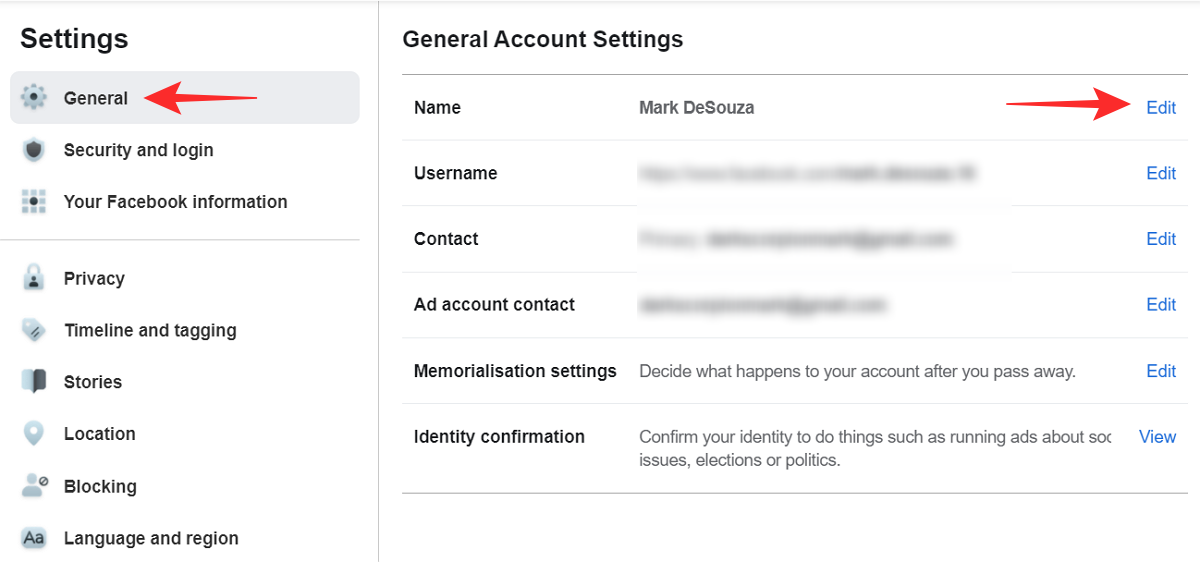The image size is (1200, 562).
Task: Edit the Ad account contact
Action: click(x=1160, y=305)
